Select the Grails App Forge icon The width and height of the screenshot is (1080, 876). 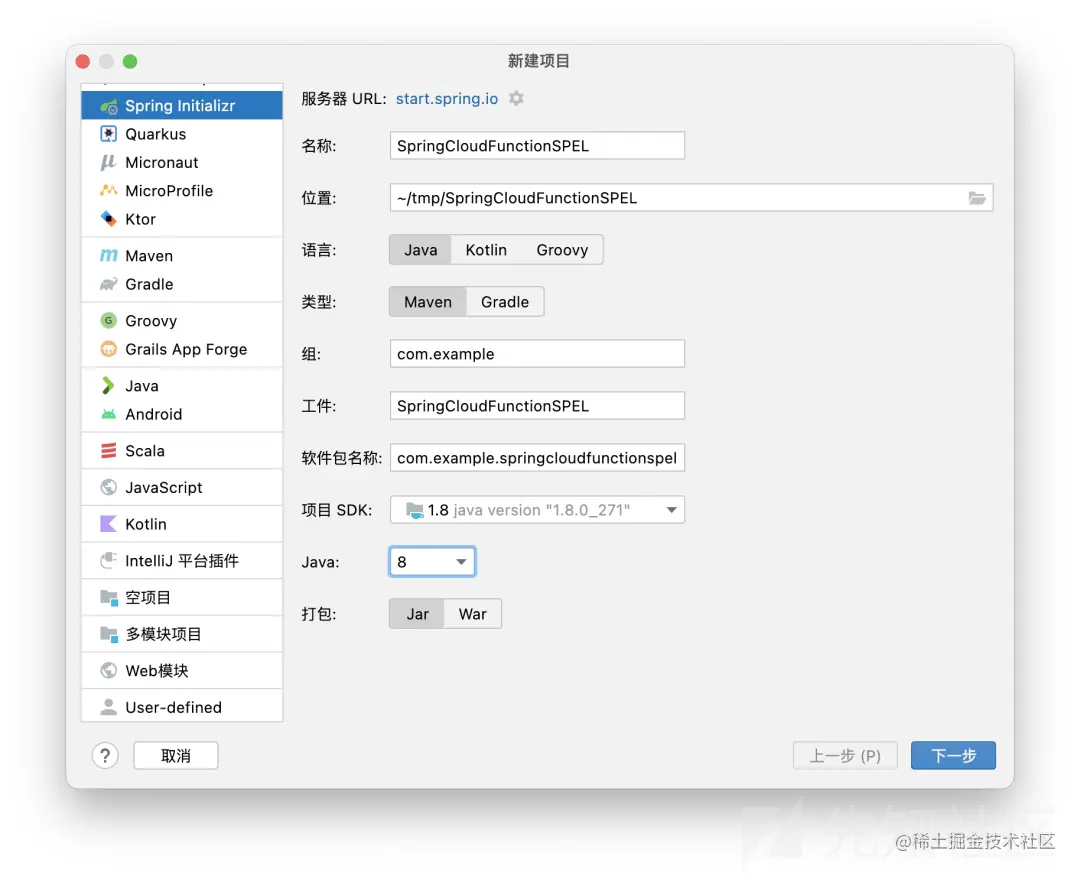pyautogui.click(x=109, y=349)
